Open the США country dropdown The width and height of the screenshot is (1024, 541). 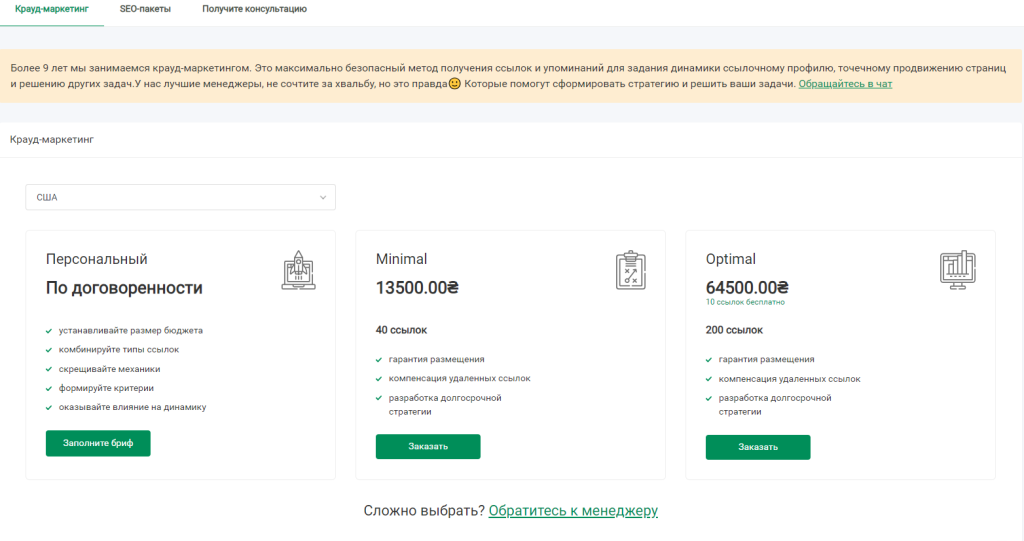[x=180, y=197]
